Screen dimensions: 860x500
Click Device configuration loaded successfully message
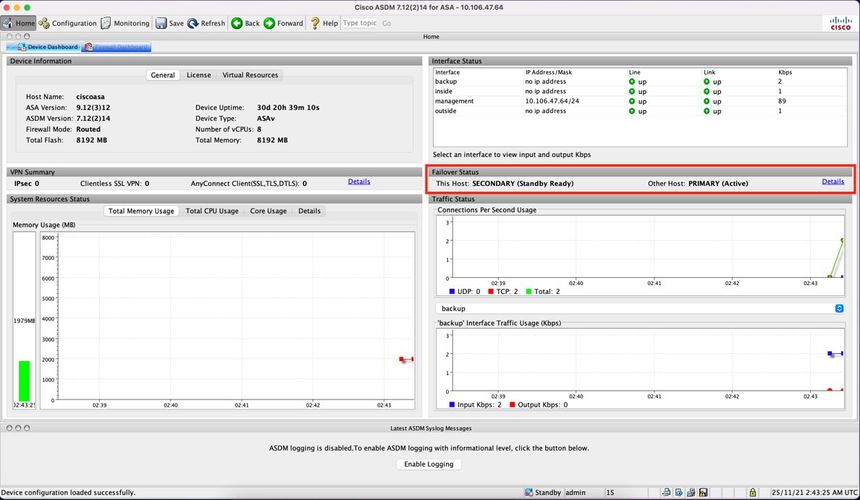pyautogui.click(x=69, y=492)
